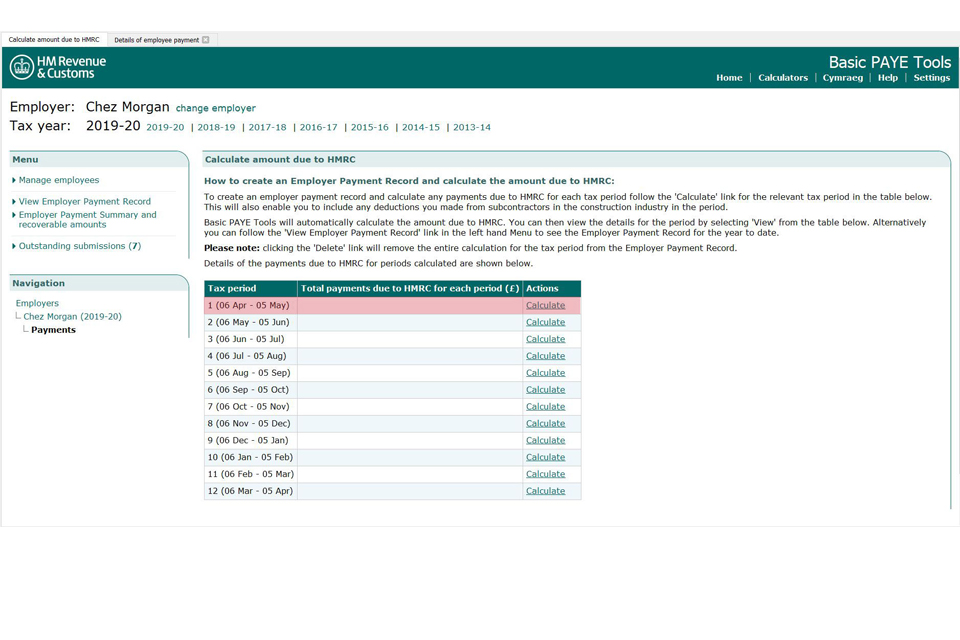Calculate period 5 (06 Aug - 05 Sep)

(x=546, y=373)
